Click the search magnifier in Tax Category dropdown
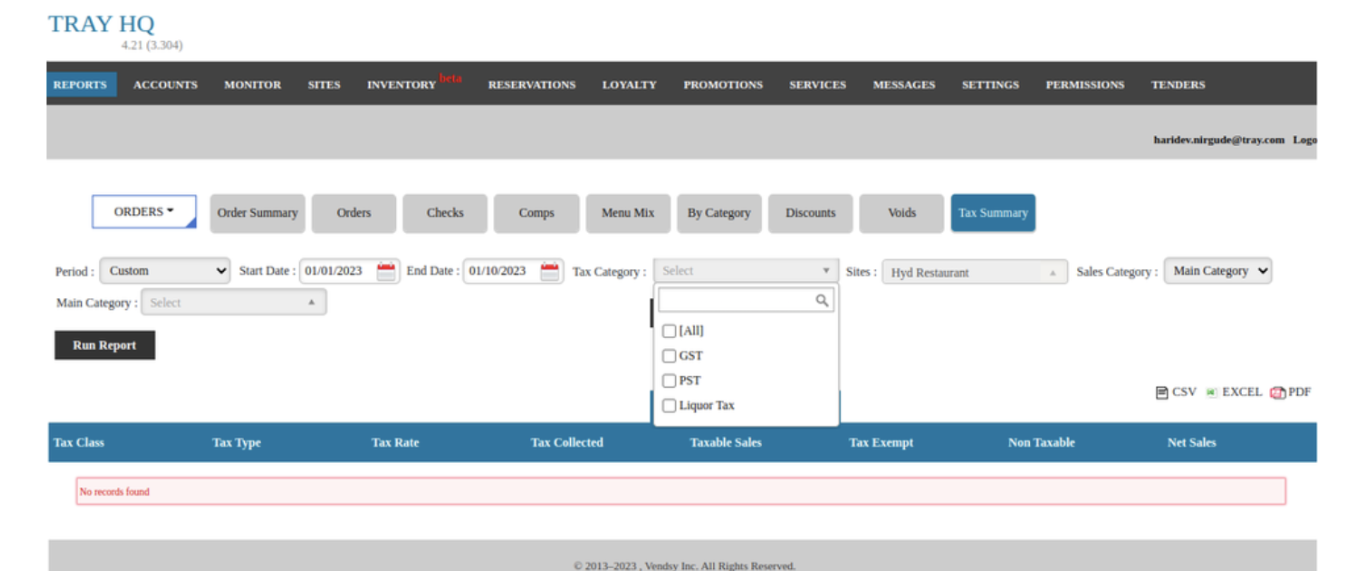Screen dimensions: 1356x571 [822, 300]
